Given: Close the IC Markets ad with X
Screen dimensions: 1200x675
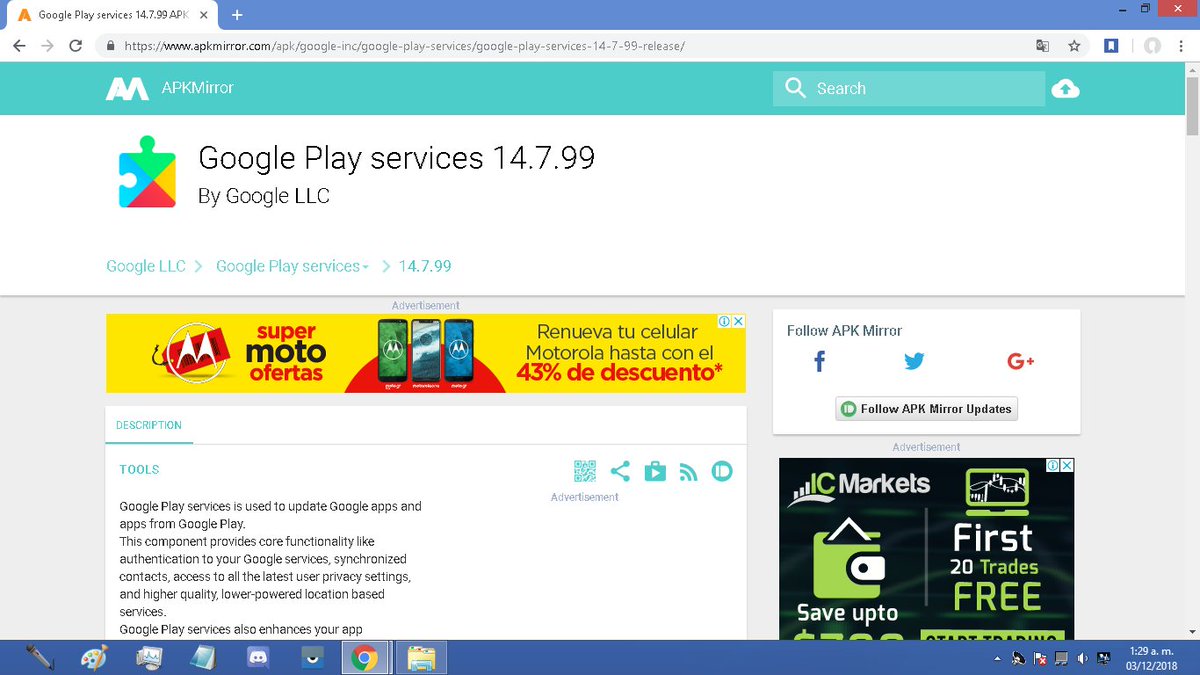Looking at the screenshot, I should pyautogui.click(x=1067, y=465).
